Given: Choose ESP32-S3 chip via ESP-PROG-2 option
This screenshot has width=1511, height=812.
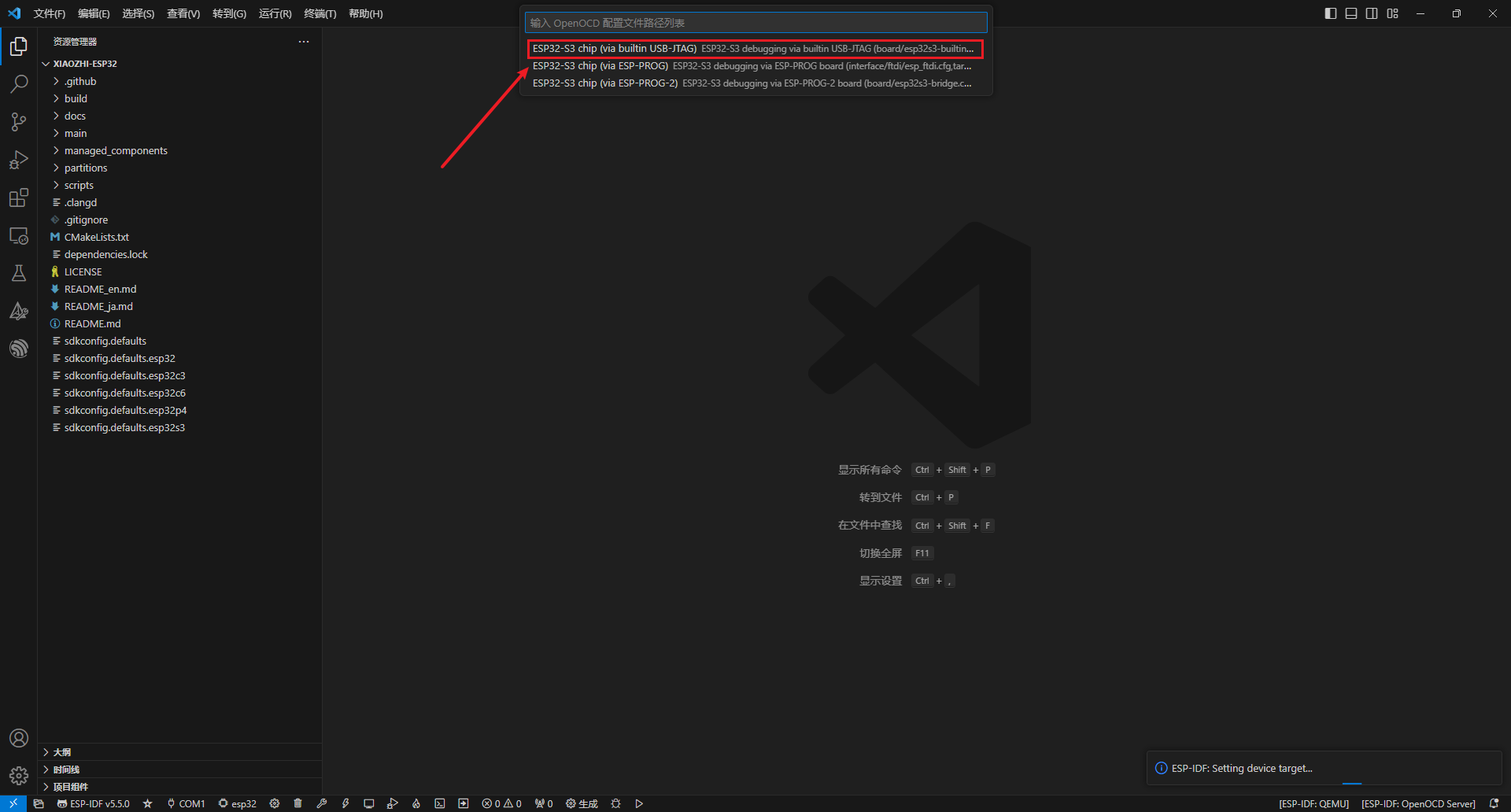Looking at the screenshot, I should click(755, 83).
